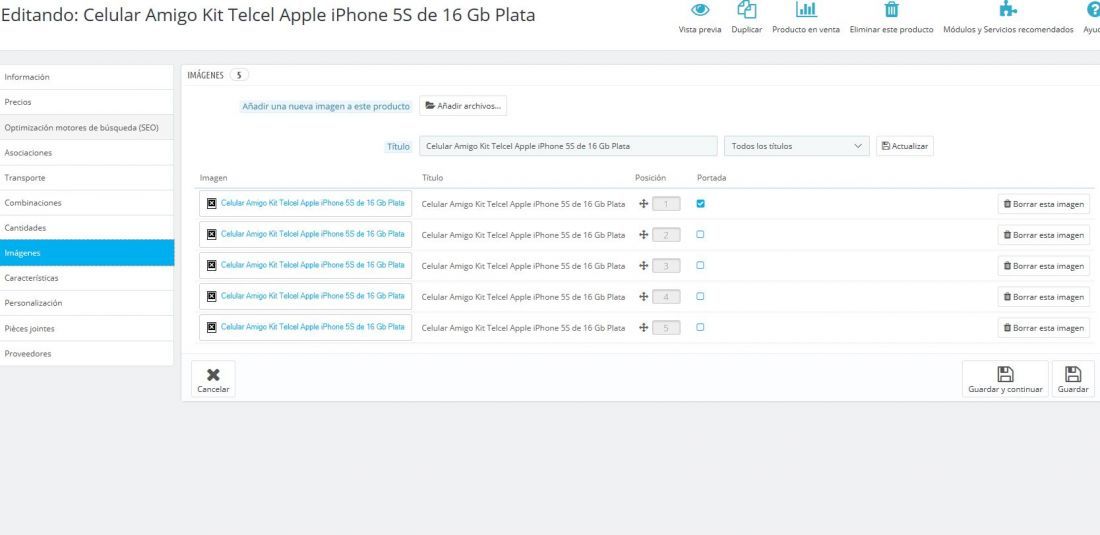Open the Todos los títulos dropdown
1100x535 pixels.
point(796,146)
